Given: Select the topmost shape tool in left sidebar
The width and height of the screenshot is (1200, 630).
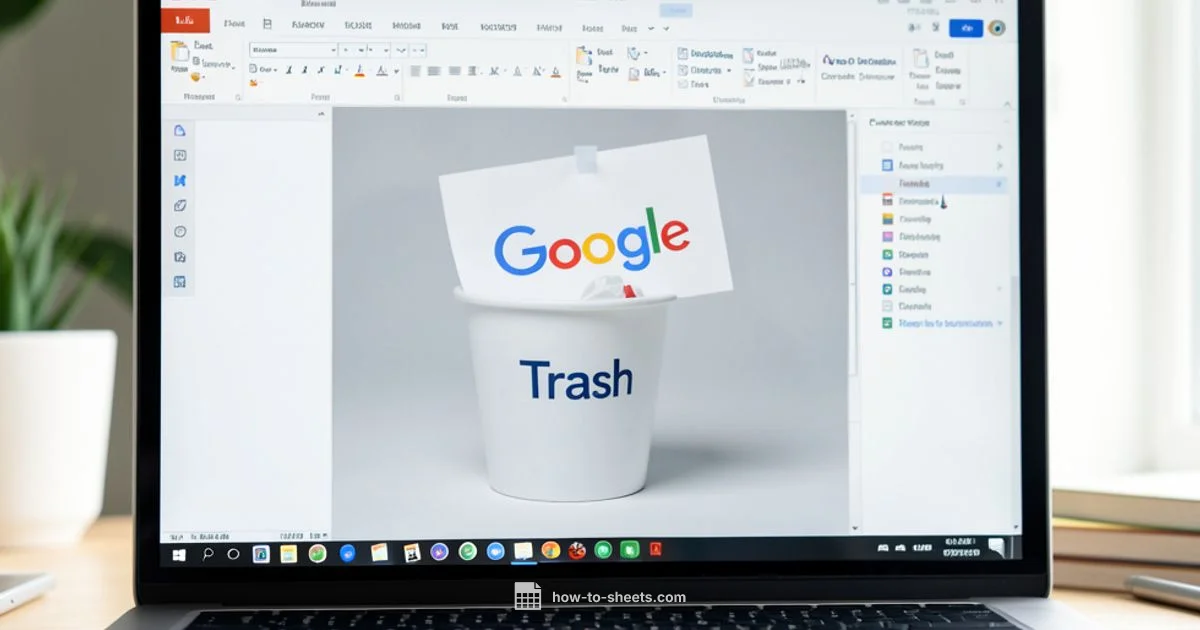Looking at the screenshot, I should coord(179,131).
